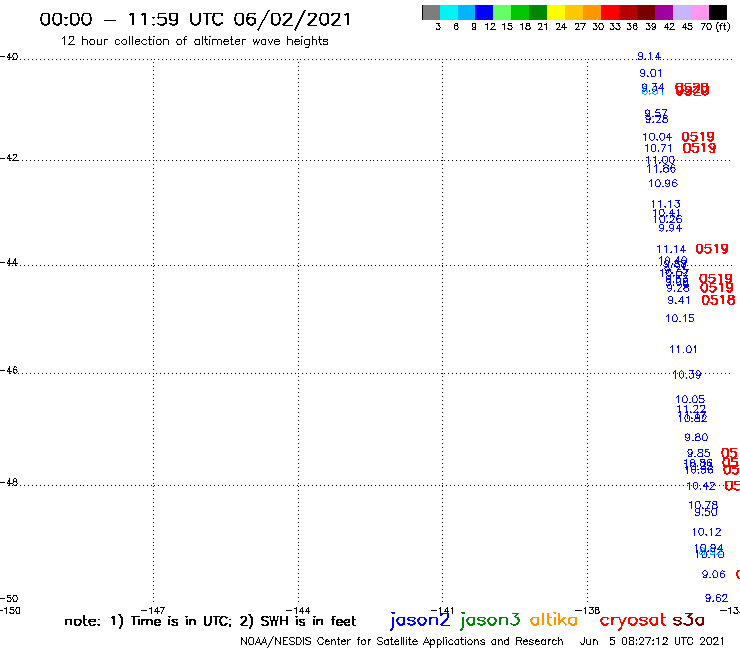Select the s3a legend label

tap(688, 620)
